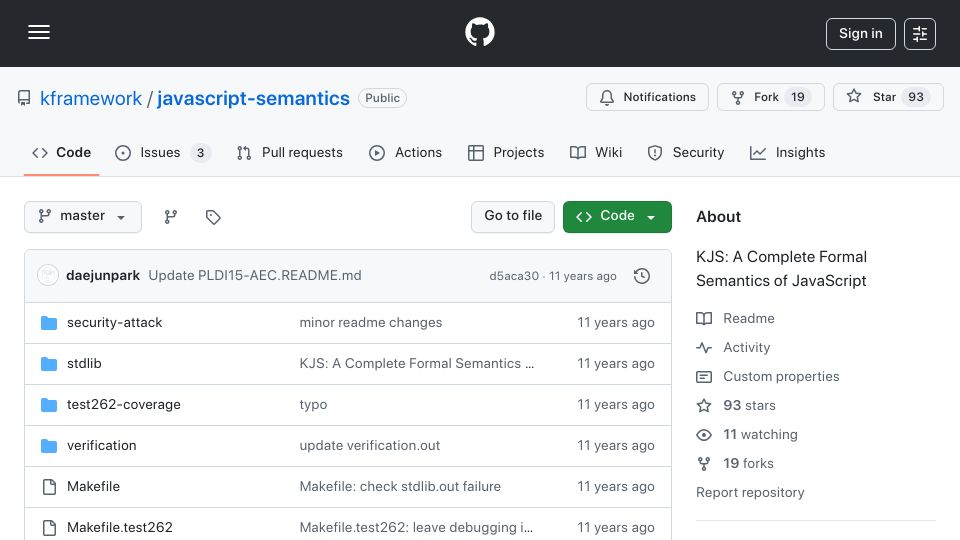Viewport: 960px width, 540px height.
Task: Open 'KJS: A Complete Formal Semantics' commit message
Action: coord(416,364)
